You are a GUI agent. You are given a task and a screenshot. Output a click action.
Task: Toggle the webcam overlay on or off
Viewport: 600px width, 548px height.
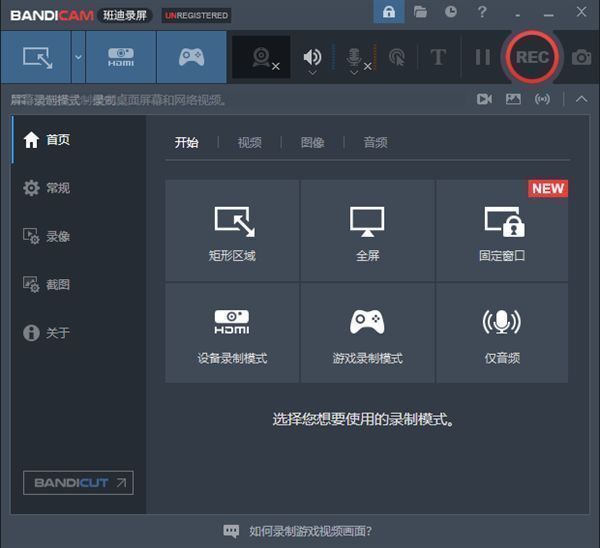261,57
